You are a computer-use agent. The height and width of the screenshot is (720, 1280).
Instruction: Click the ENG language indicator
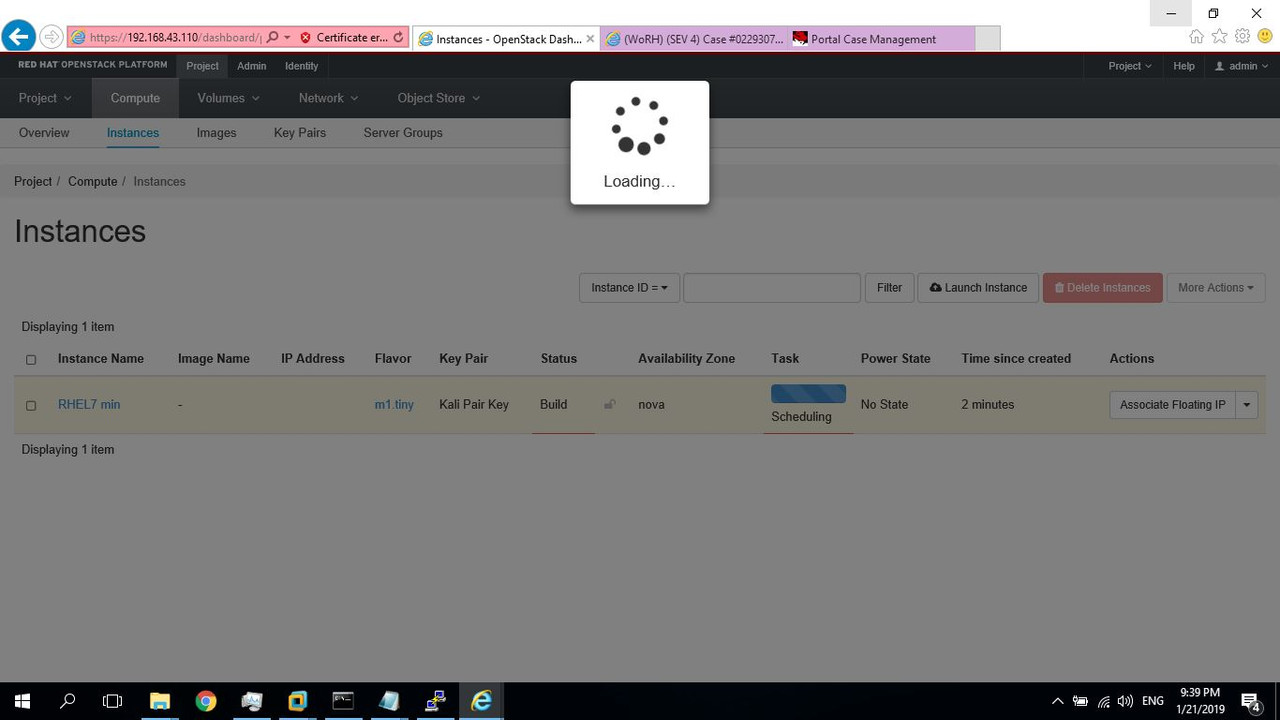pyautogui.click(x=1153, y=701)
